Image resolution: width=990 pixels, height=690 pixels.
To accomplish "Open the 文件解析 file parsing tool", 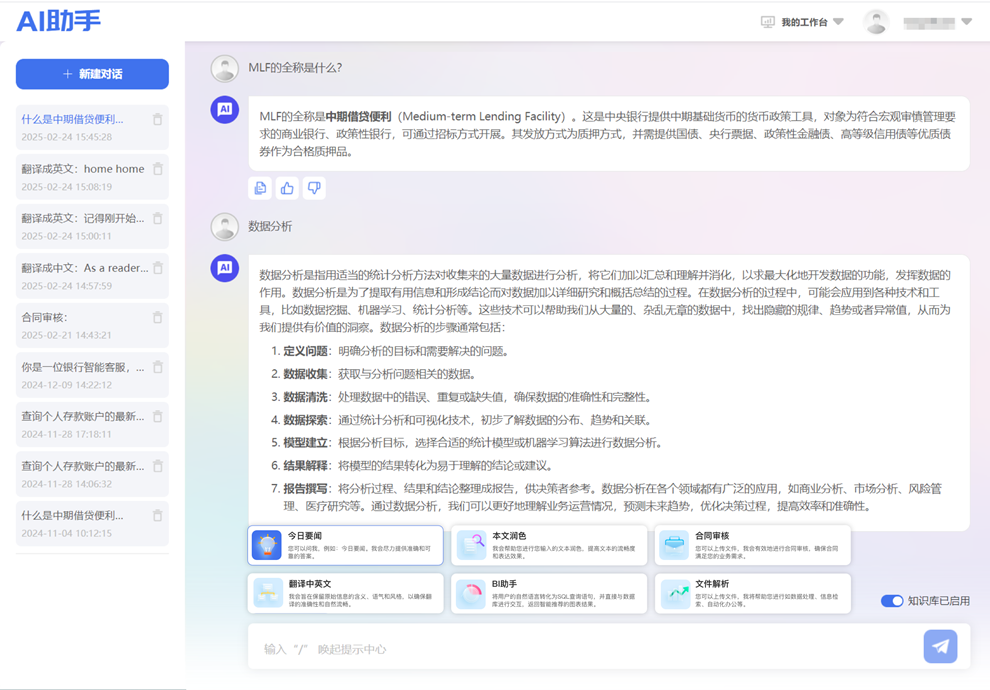I will coord(752,592).
